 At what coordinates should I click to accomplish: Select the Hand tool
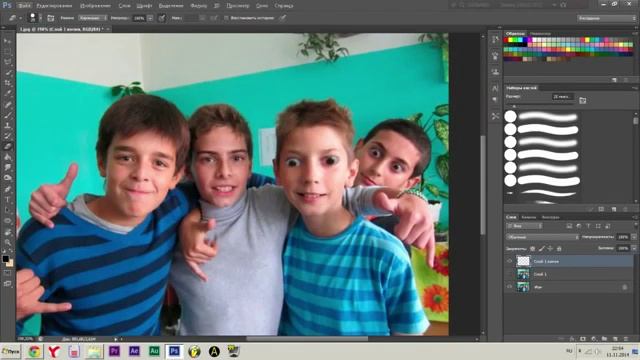[7, 232]
